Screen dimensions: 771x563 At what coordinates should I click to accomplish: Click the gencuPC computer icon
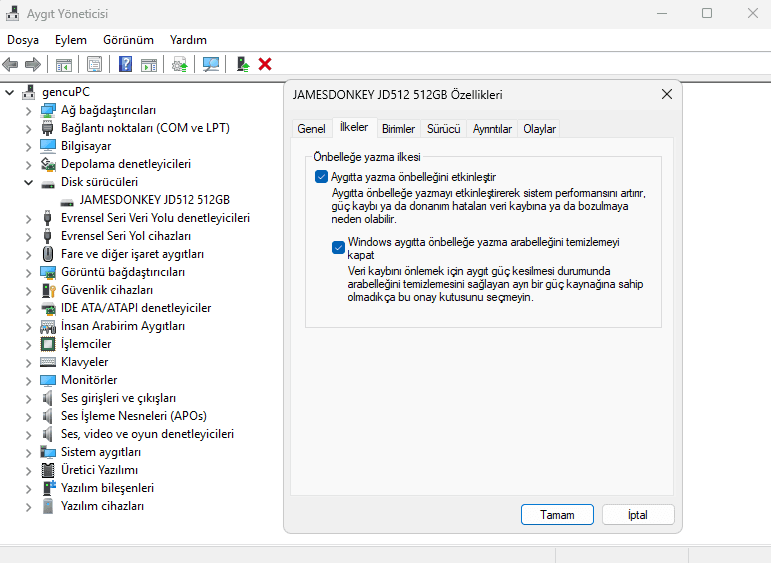[29, 92]
